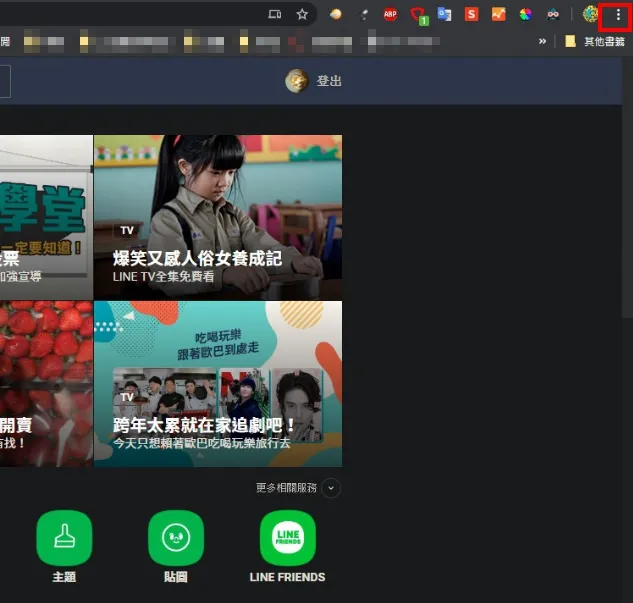Show hidden bookmarks with the » arrow
This screenshot has width=633, height=603.
(x=543, y=41)
